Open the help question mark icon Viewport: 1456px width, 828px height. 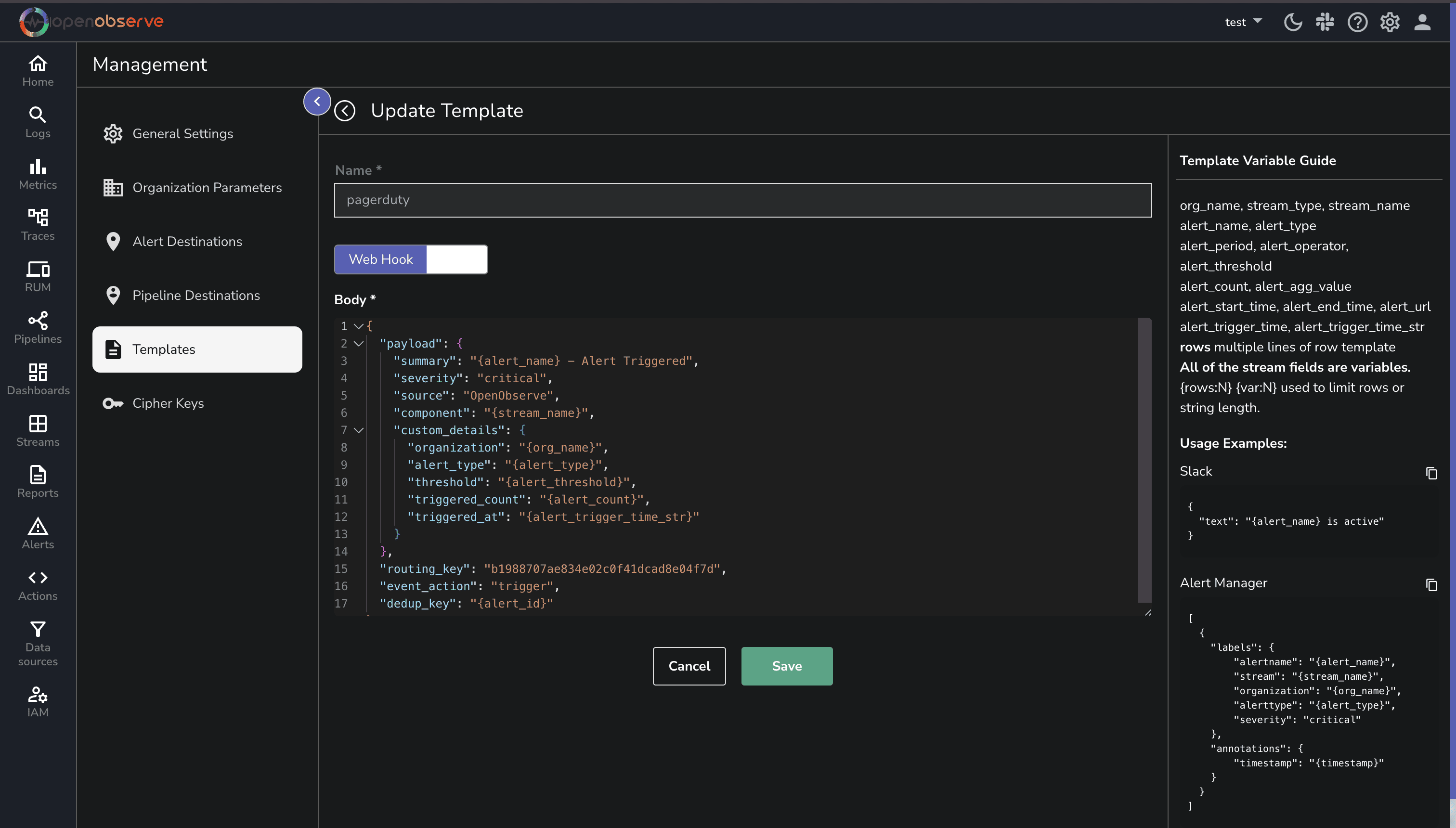[x=1357, y=22]
